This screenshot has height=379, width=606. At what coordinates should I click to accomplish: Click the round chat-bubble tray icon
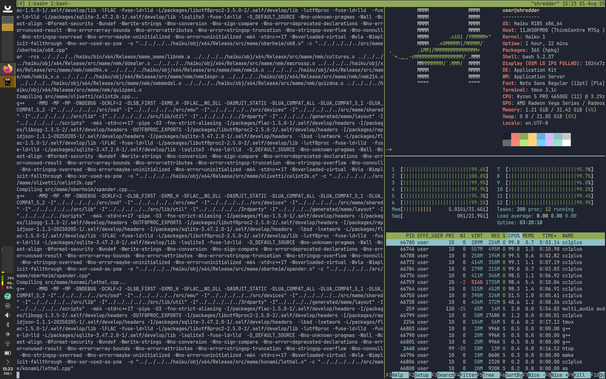pos(7,306)
